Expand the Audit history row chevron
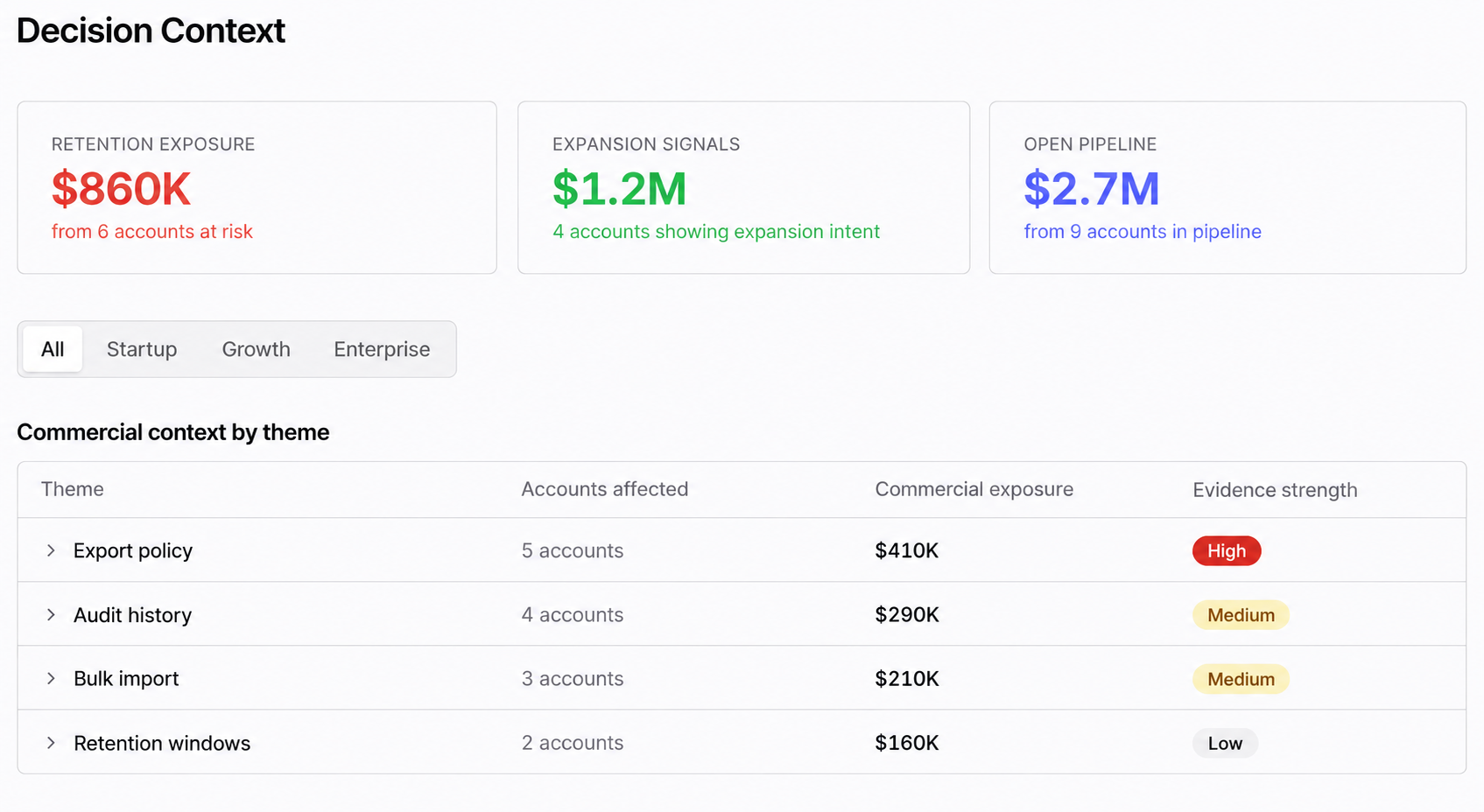Screen dimensions: 1484x812 click(51, 615)
